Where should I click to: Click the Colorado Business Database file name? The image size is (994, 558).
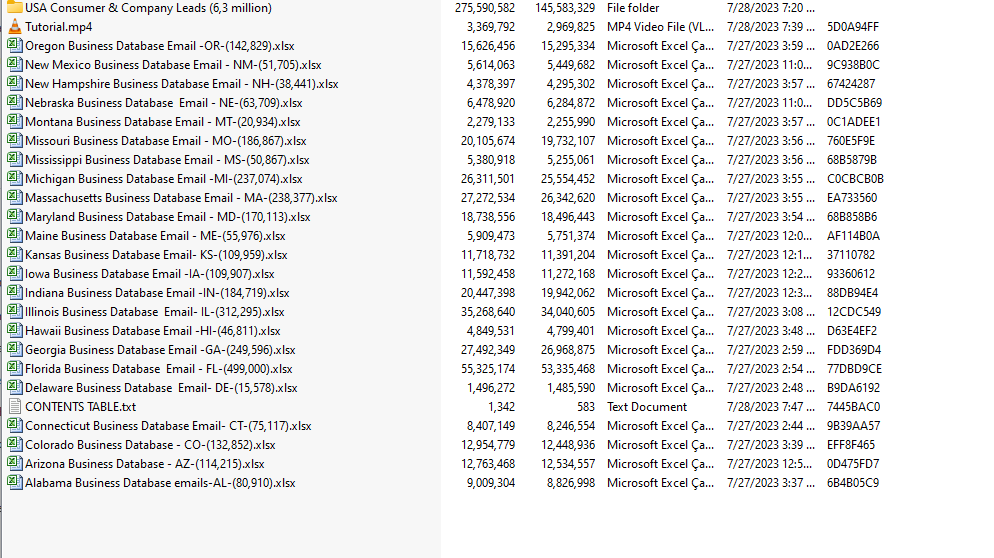tap(150, 445)
